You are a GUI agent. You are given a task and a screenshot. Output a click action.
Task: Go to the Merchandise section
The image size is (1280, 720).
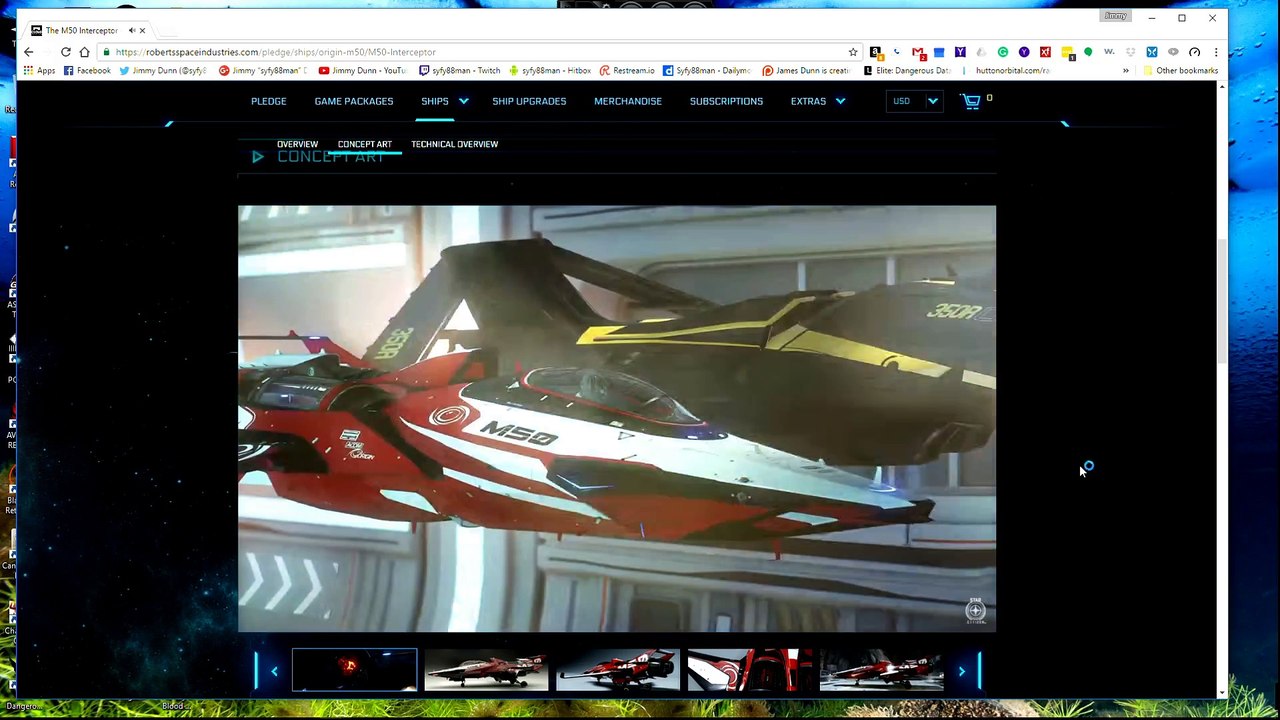tap(628, 101)
